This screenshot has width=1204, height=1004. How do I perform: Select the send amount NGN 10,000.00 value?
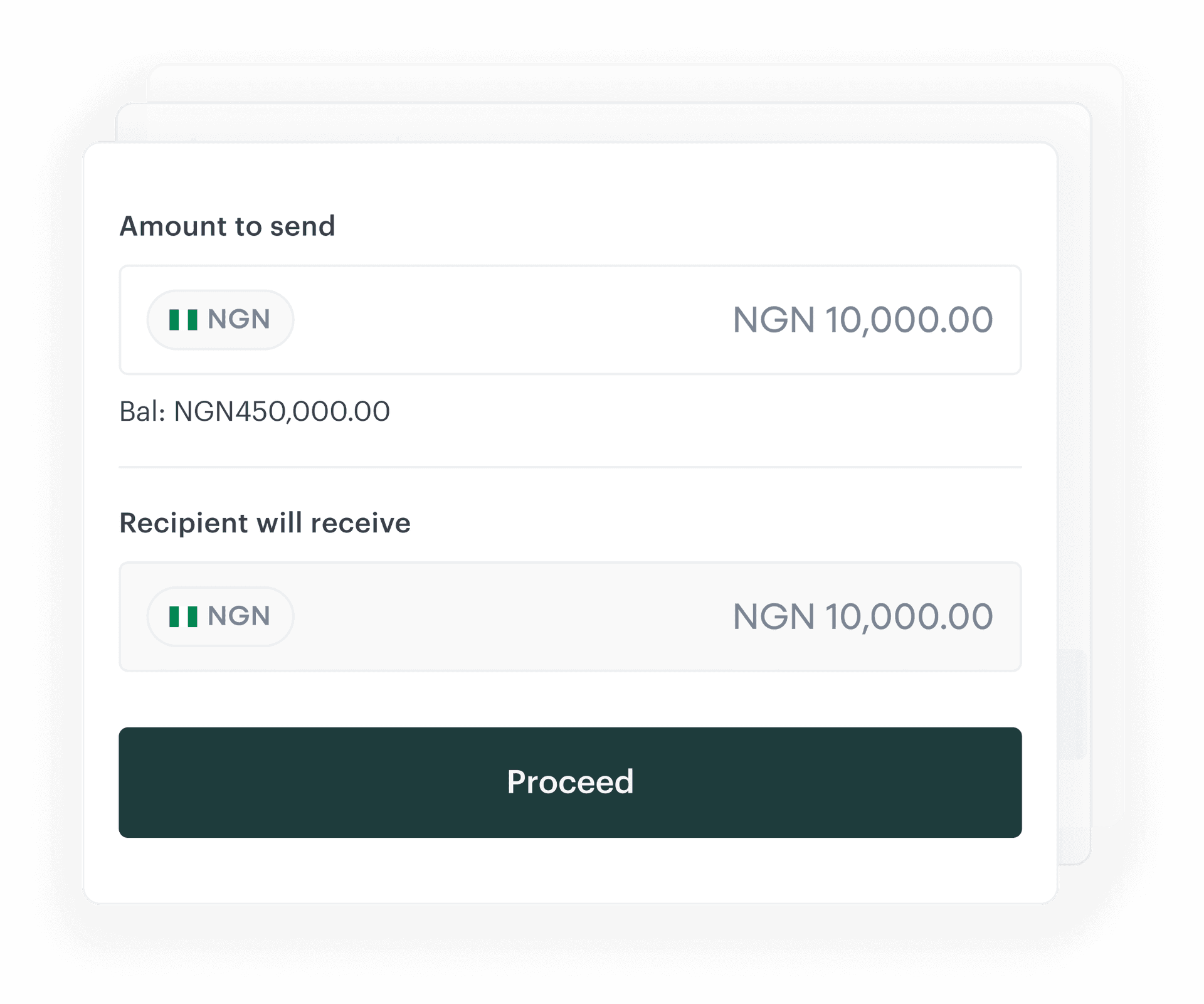tap(862, 320)
